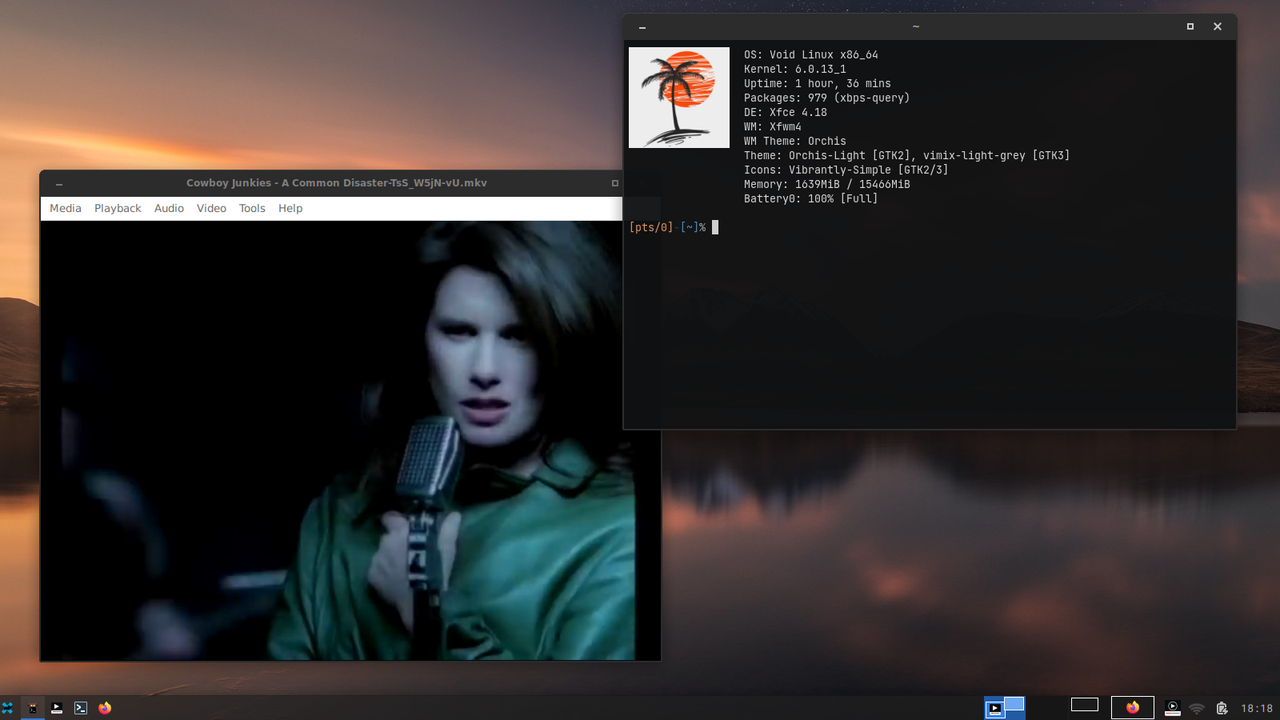The width and height of the screenshot is (1280, 720).
Task: Open the Audio menu
Action: pos(169,208)
